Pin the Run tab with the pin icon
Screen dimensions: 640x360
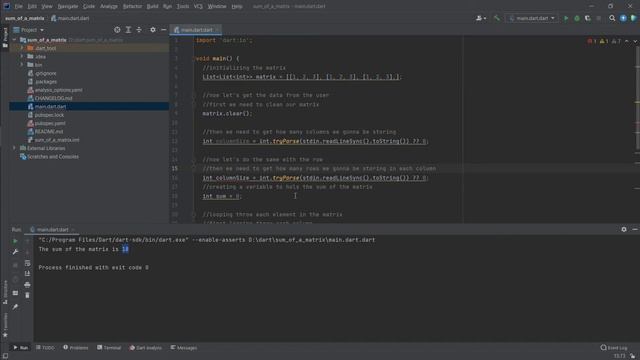click(x=15, y=307)
